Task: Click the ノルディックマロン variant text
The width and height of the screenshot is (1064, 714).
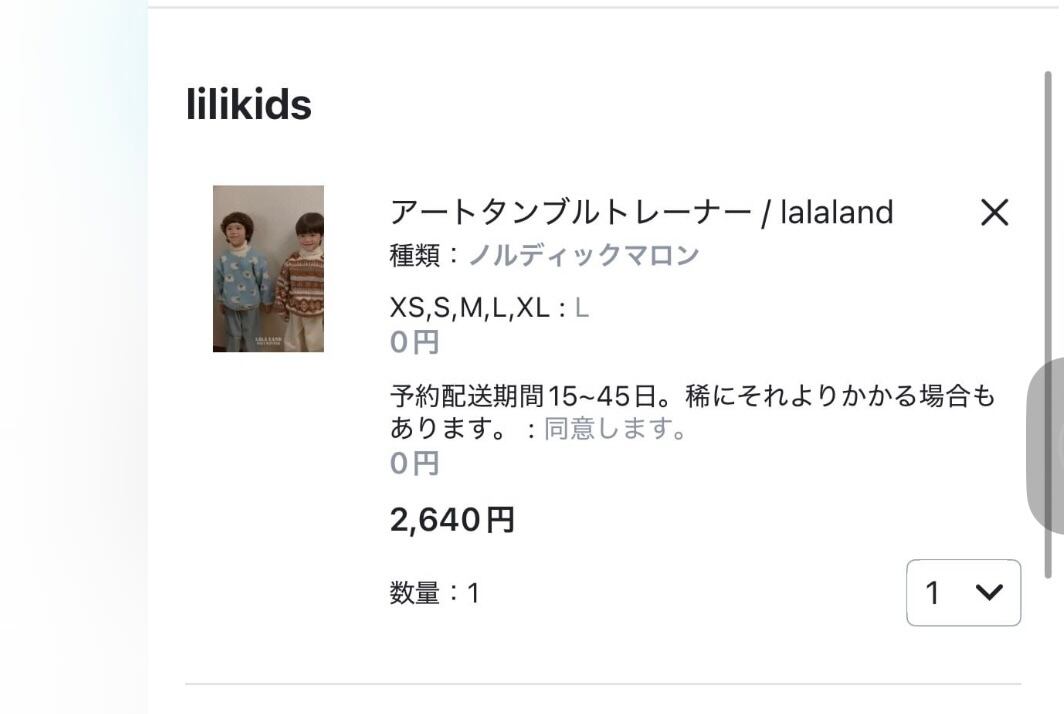Action: 584,255
